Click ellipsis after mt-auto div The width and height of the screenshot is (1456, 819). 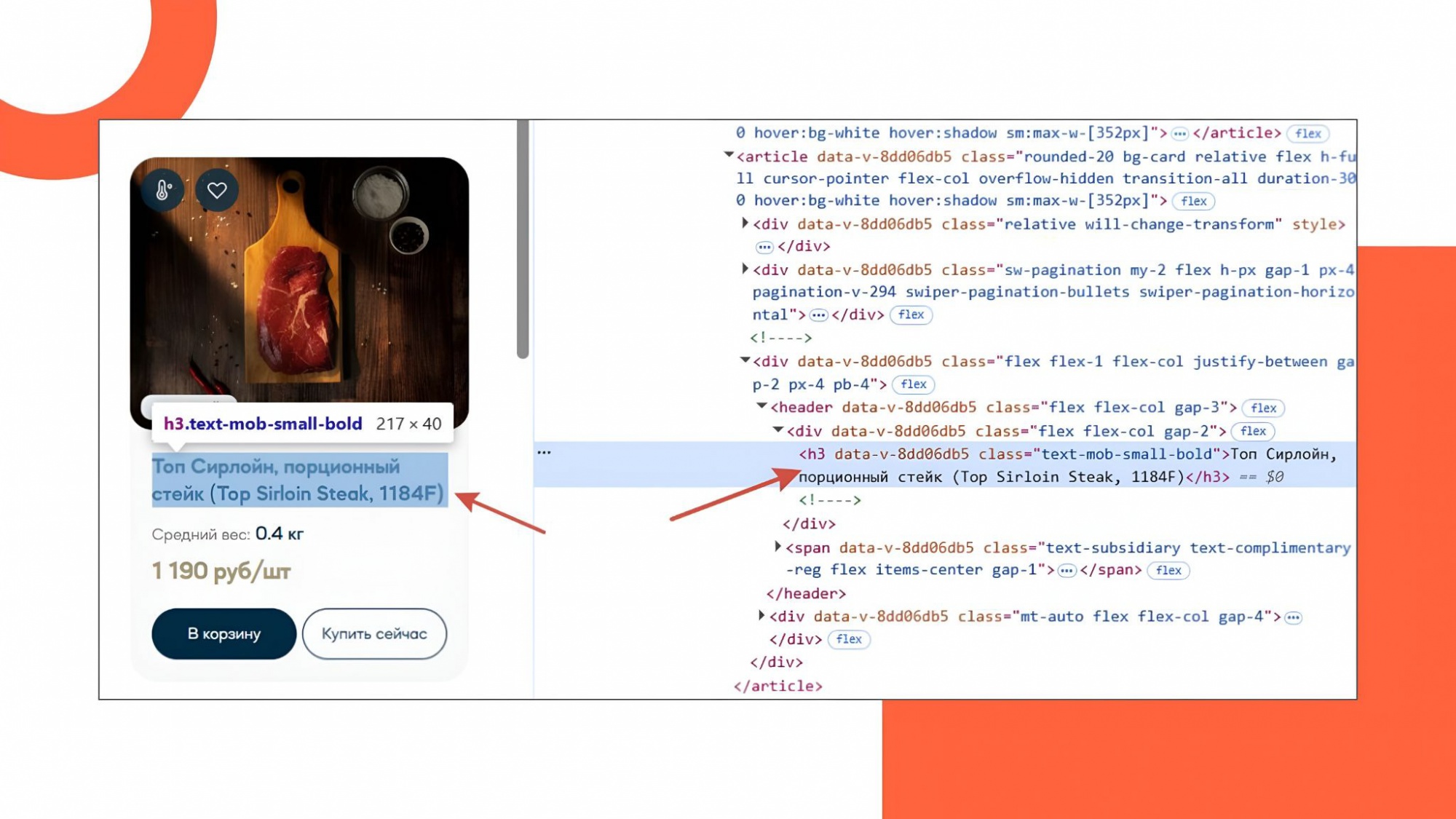pos(1293,617)
